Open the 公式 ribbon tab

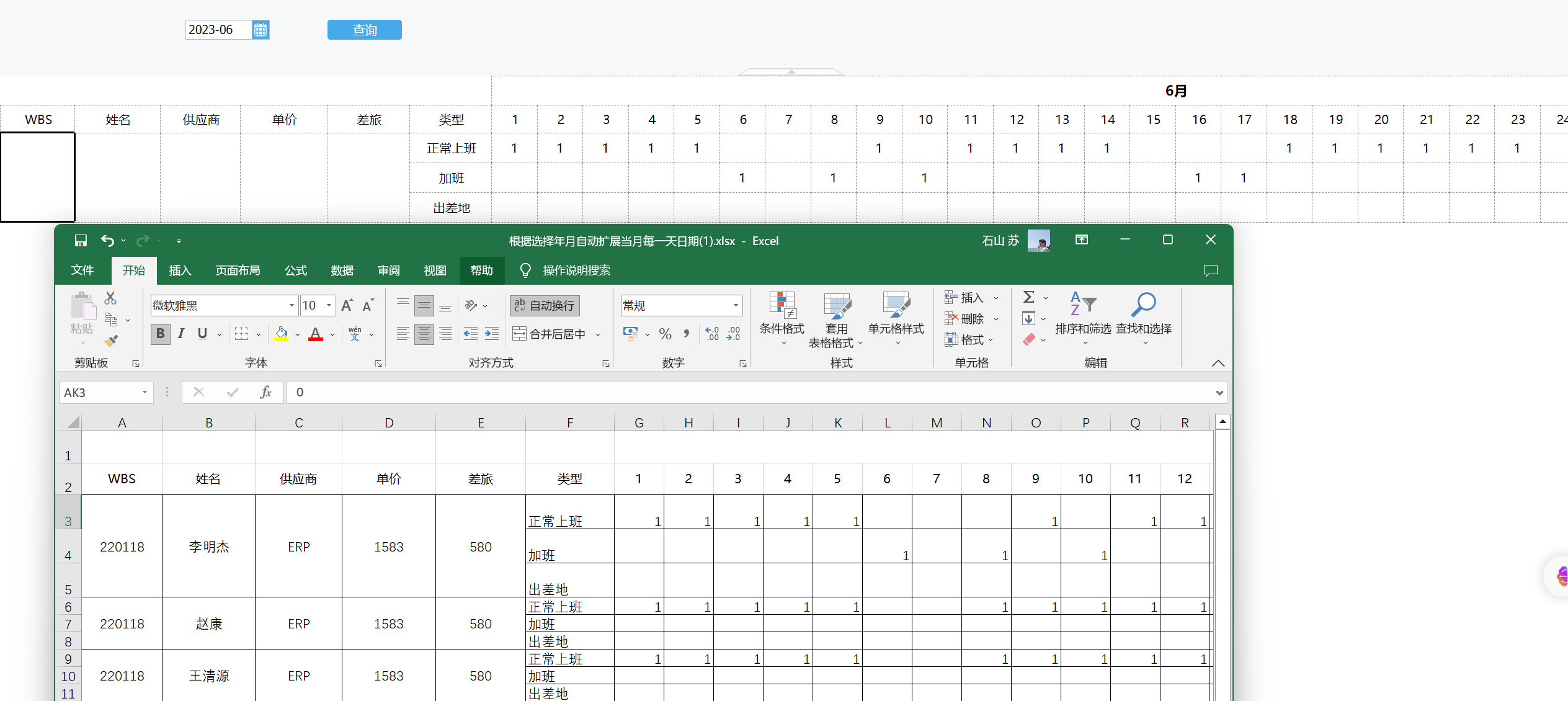[296, 270]
